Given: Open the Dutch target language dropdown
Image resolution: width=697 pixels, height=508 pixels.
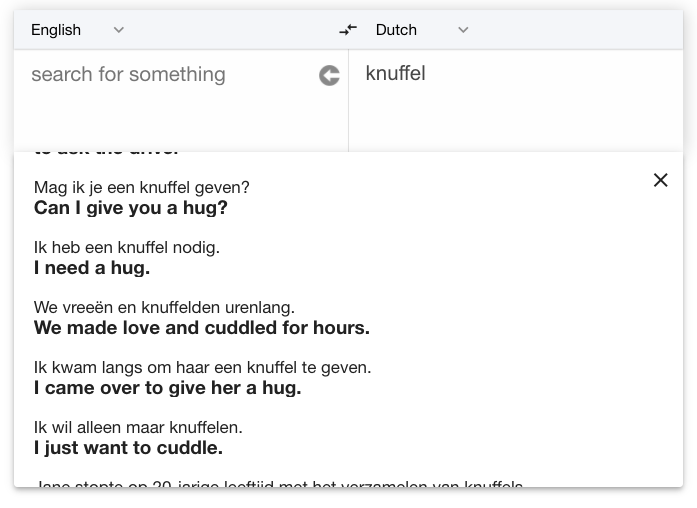Looking at the screenshot, I should tap(422, 30).
